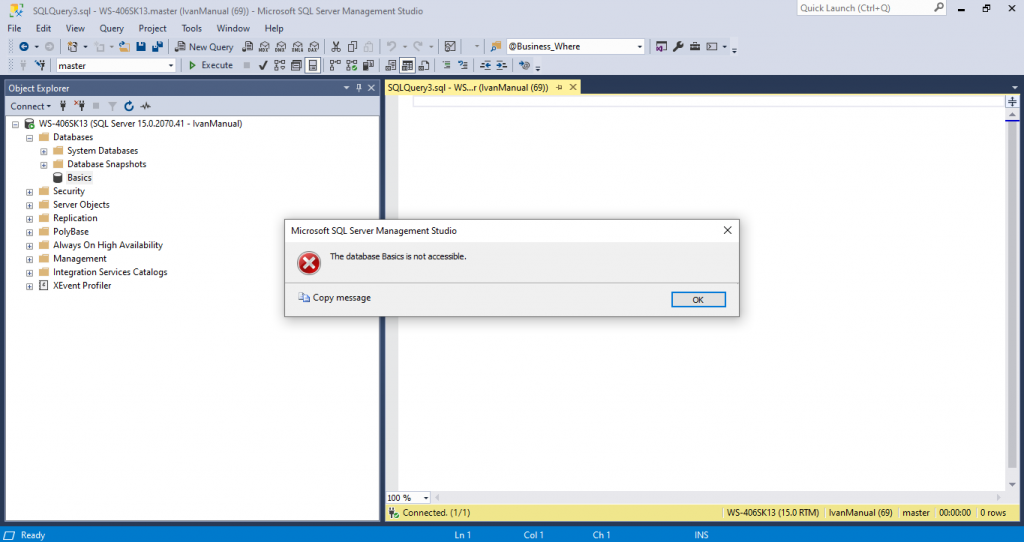Click the New Query button
Image resolution: width=1024 pixels, height=542 pixels.
204,46
